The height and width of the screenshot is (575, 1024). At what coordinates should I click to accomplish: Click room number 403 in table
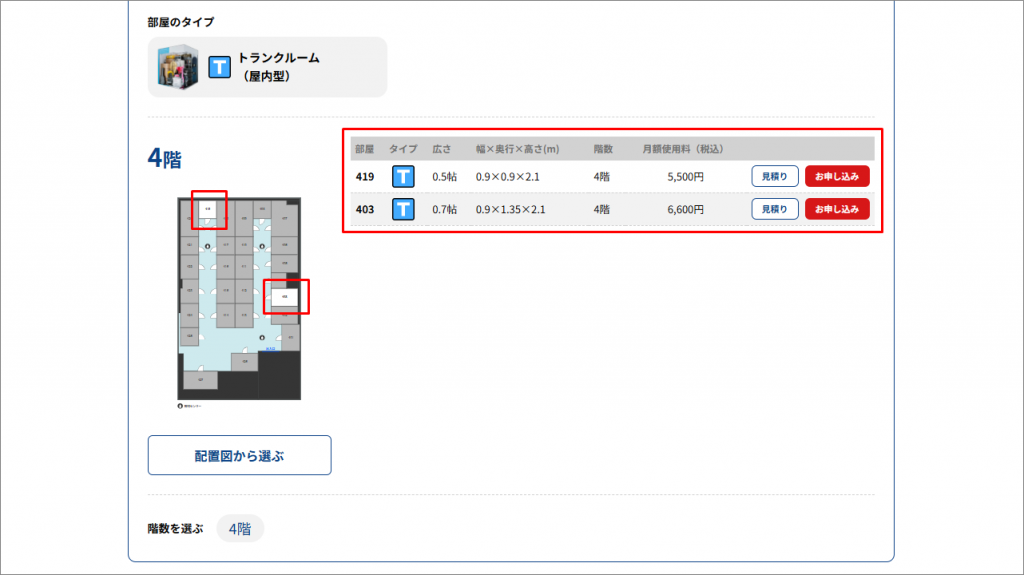click(x=365, y=209)
